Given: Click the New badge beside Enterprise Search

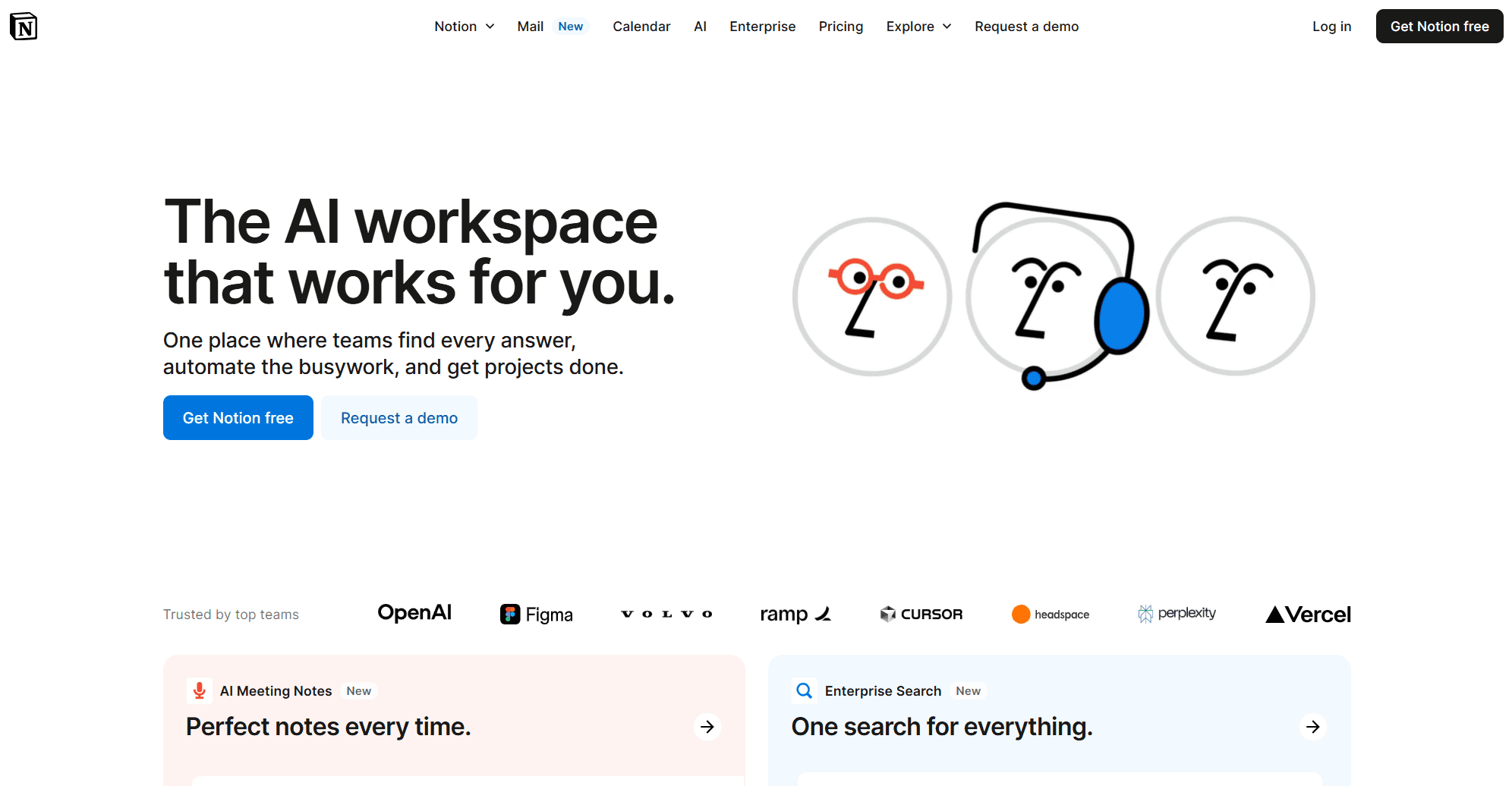Looking at the screenshot, I should point(968,691).
